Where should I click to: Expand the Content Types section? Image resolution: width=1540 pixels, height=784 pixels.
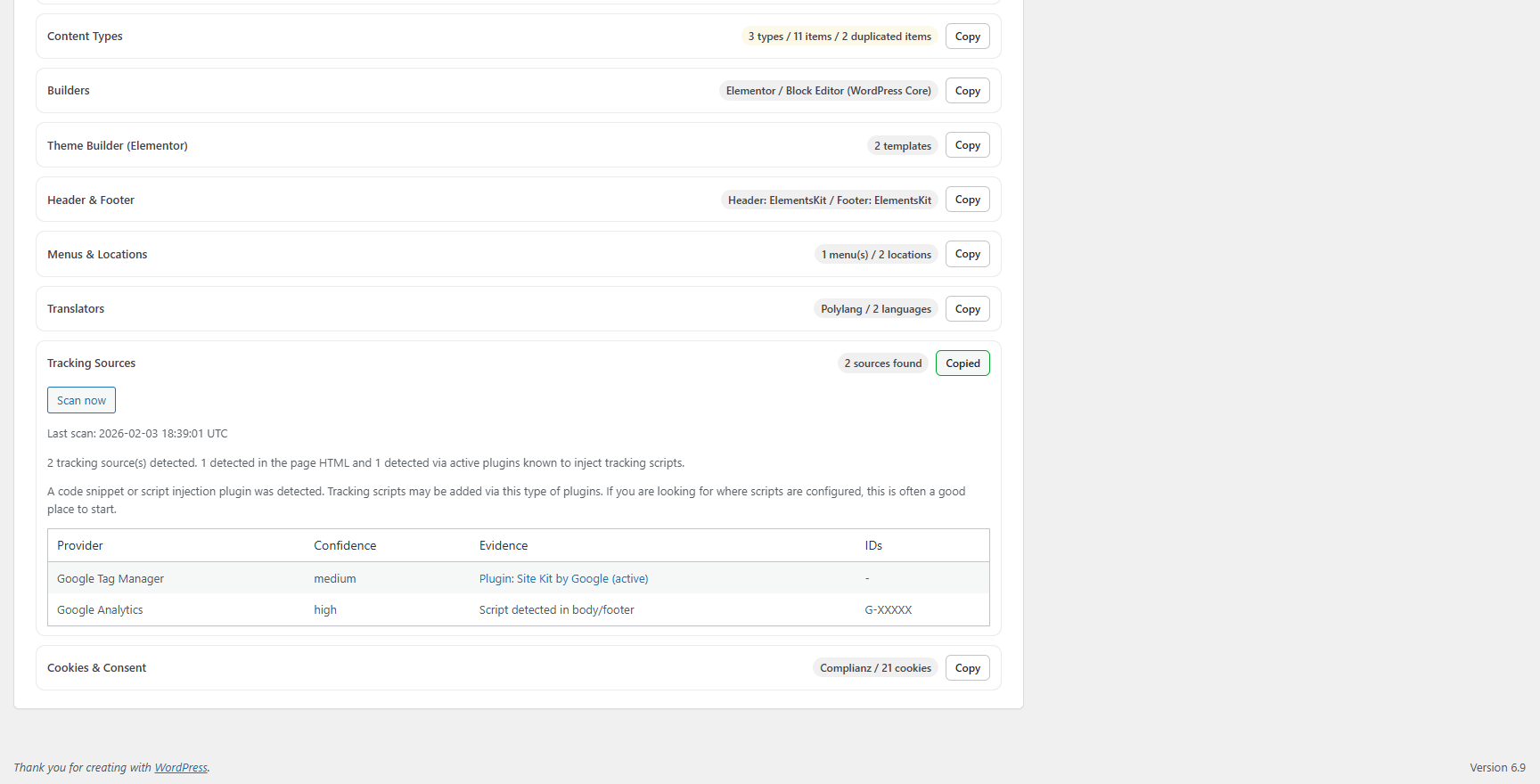click(x=86, y=37)
